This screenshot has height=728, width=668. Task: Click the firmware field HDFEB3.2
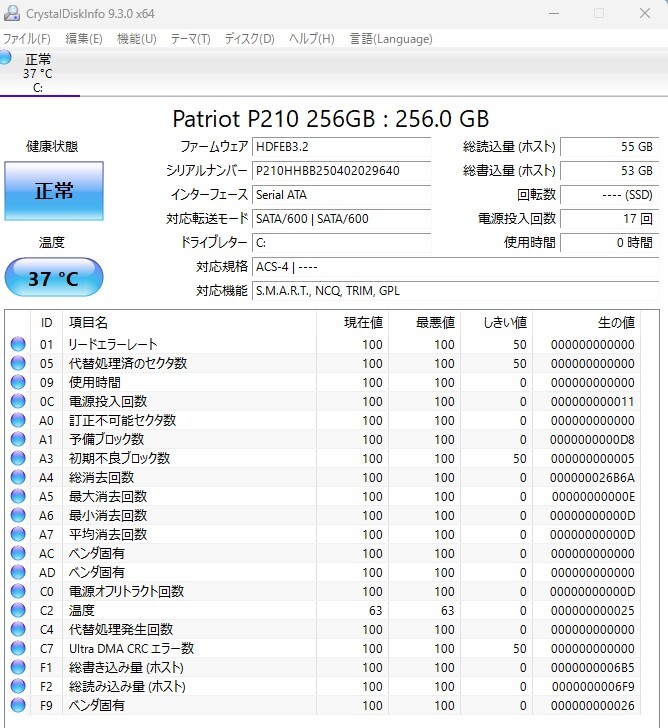341,147
